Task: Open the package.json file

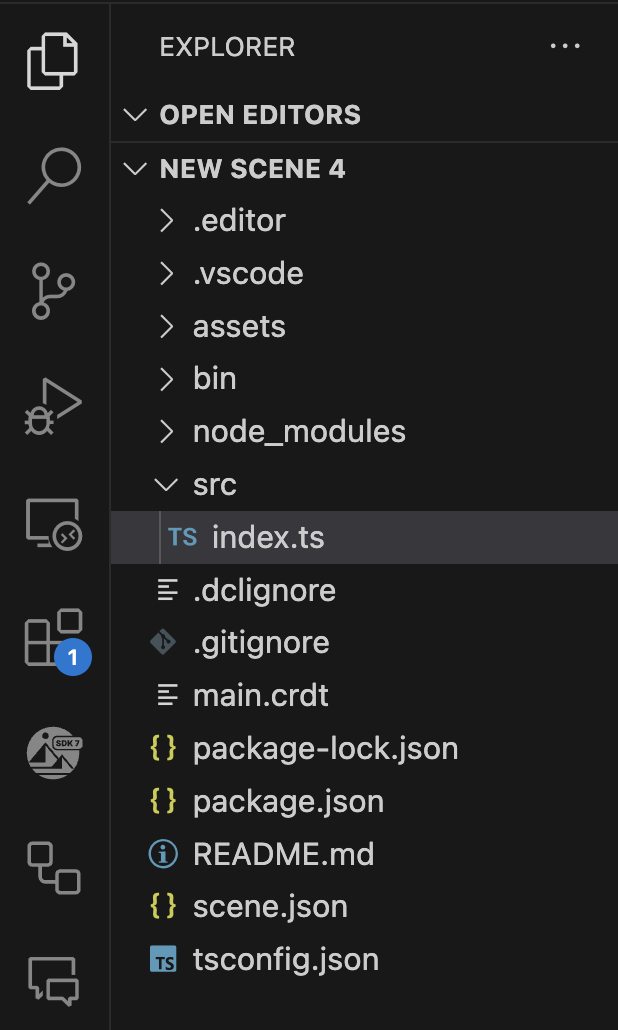Action: (x=288, y=802)
